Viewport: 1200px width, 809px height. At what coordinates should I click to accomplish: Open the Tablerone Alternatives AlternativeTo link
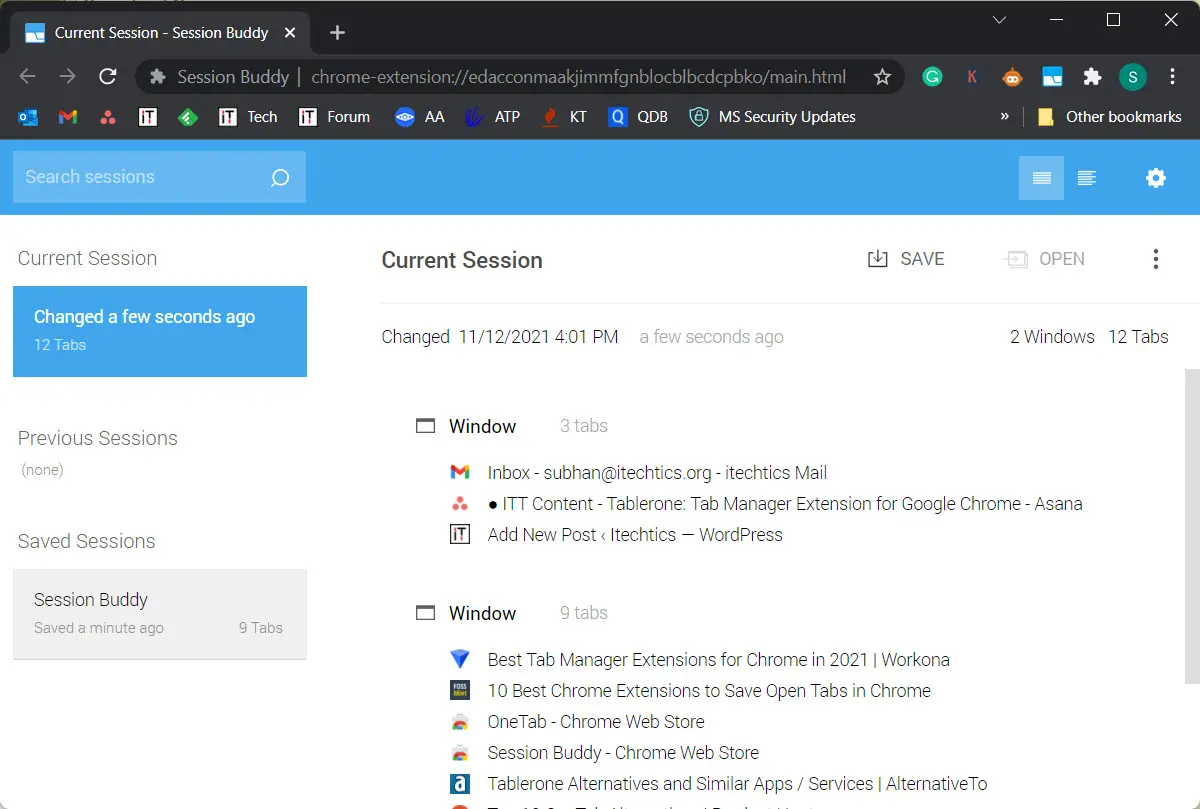[737, 784]
